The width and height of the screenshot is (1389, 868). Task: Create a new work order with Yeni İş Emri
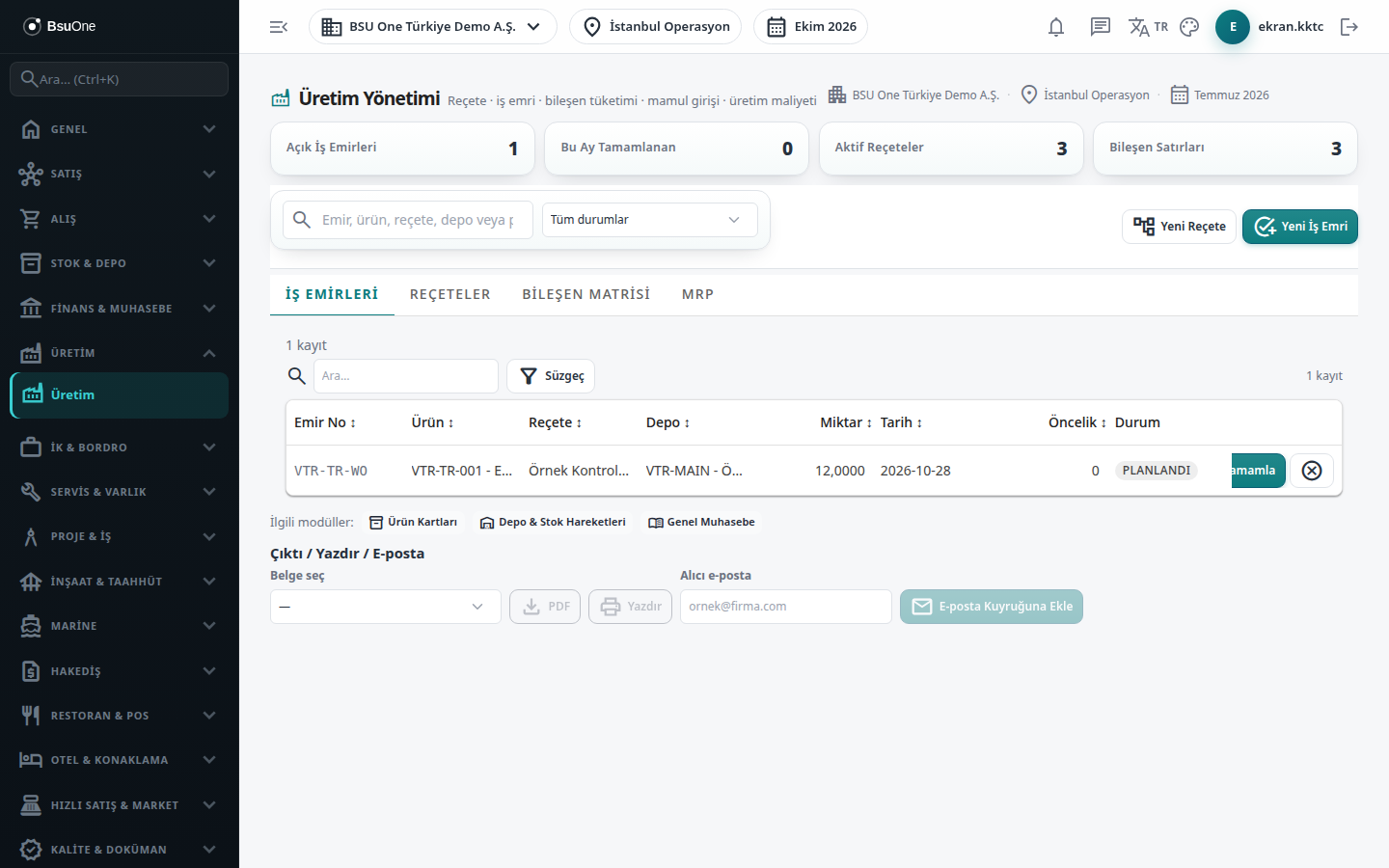pyautogui.click(x=1300, y=227)
